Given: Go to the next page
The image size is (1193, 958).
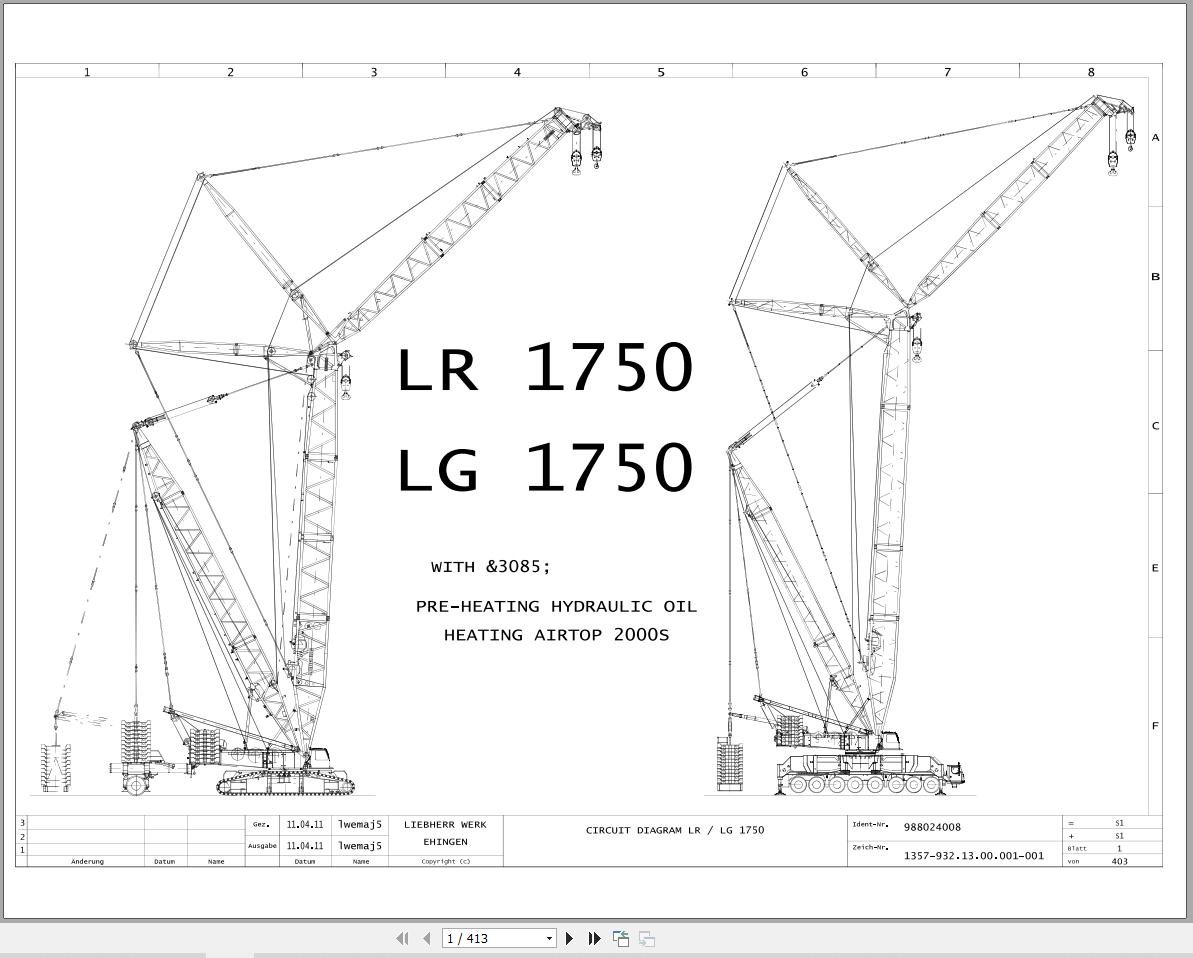Looking at the screenshot, I should (569, 938).
